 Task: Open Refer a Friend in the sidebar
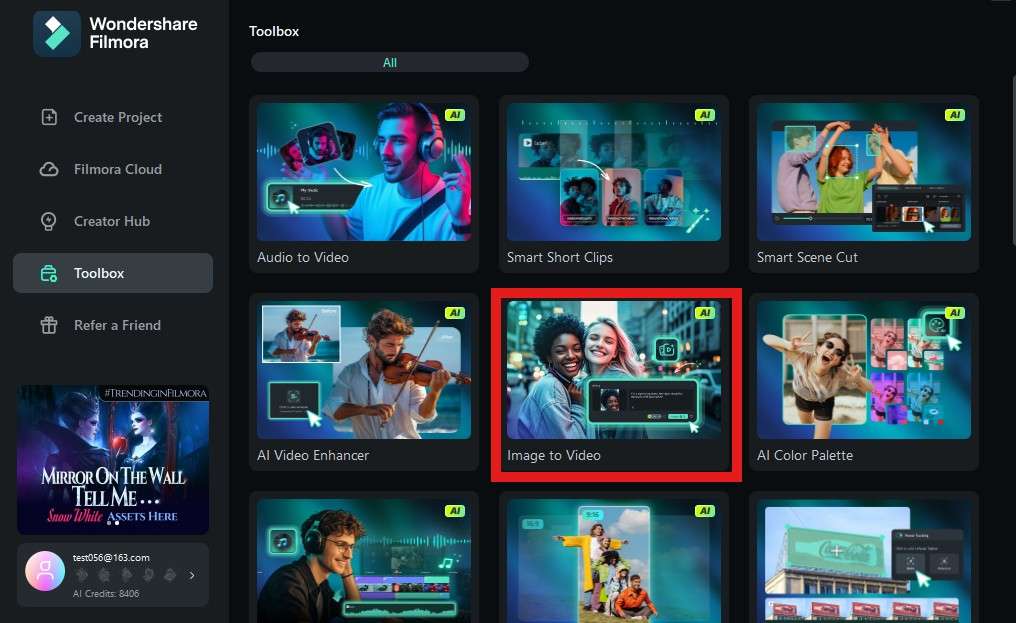tap(113, 325)
